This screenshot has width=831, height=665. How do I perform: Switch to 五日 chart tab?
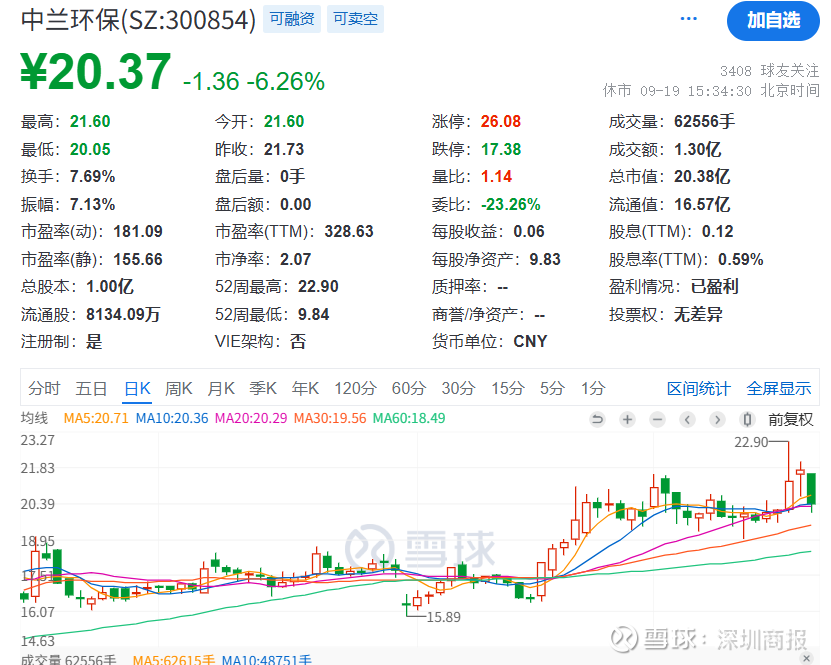click(x=91, y=388)
